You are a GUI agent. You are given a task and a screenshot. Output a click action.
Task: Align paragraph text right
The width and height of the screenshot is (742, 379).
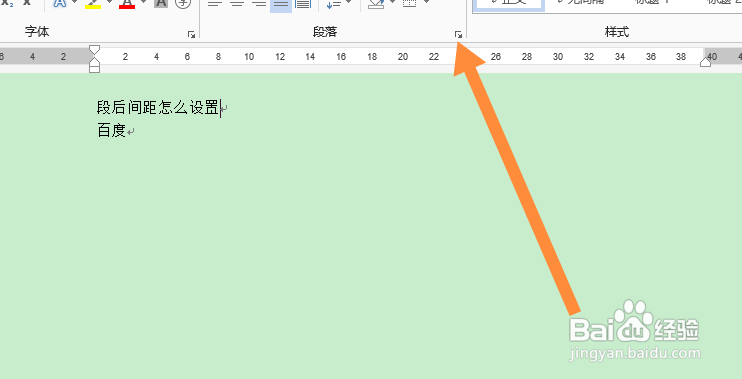259,4
